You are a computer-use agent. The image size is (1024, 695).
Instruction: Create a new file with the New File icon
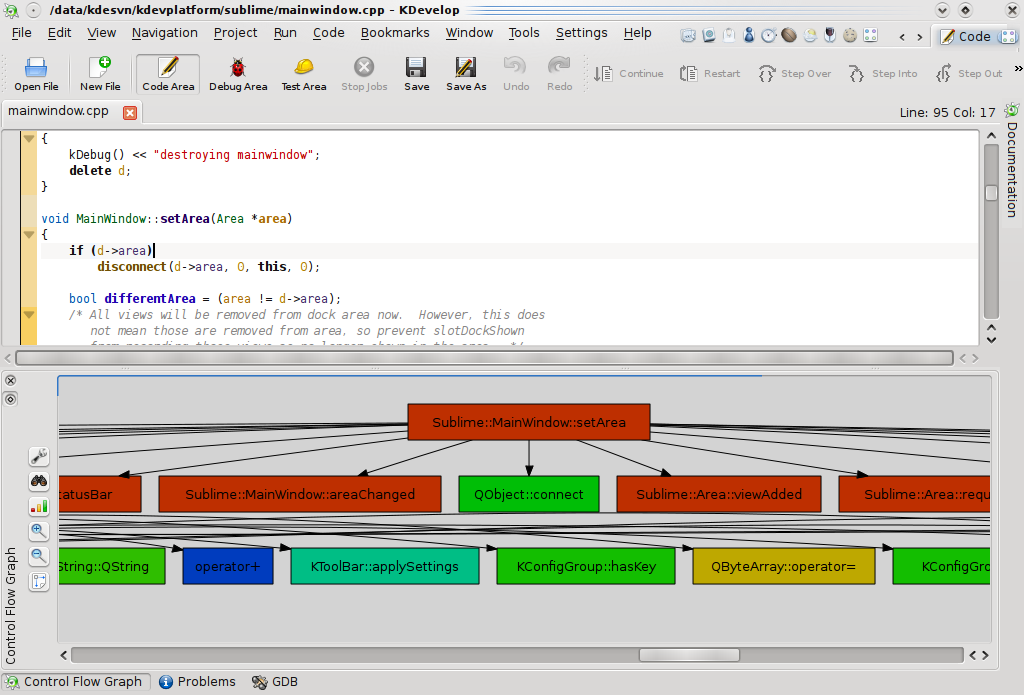[99, 74]
